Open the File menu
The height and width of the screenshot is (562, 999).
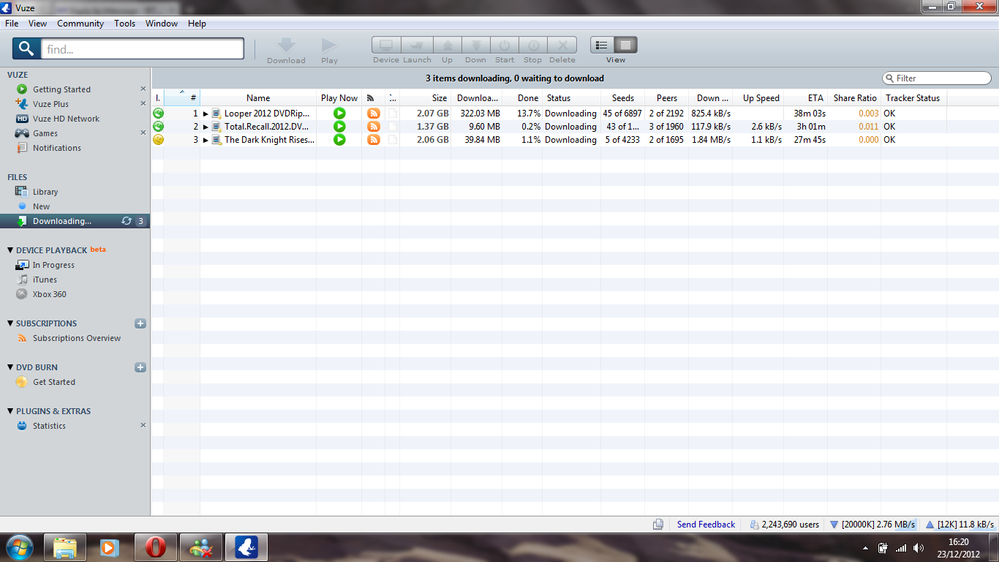(11, 24)
